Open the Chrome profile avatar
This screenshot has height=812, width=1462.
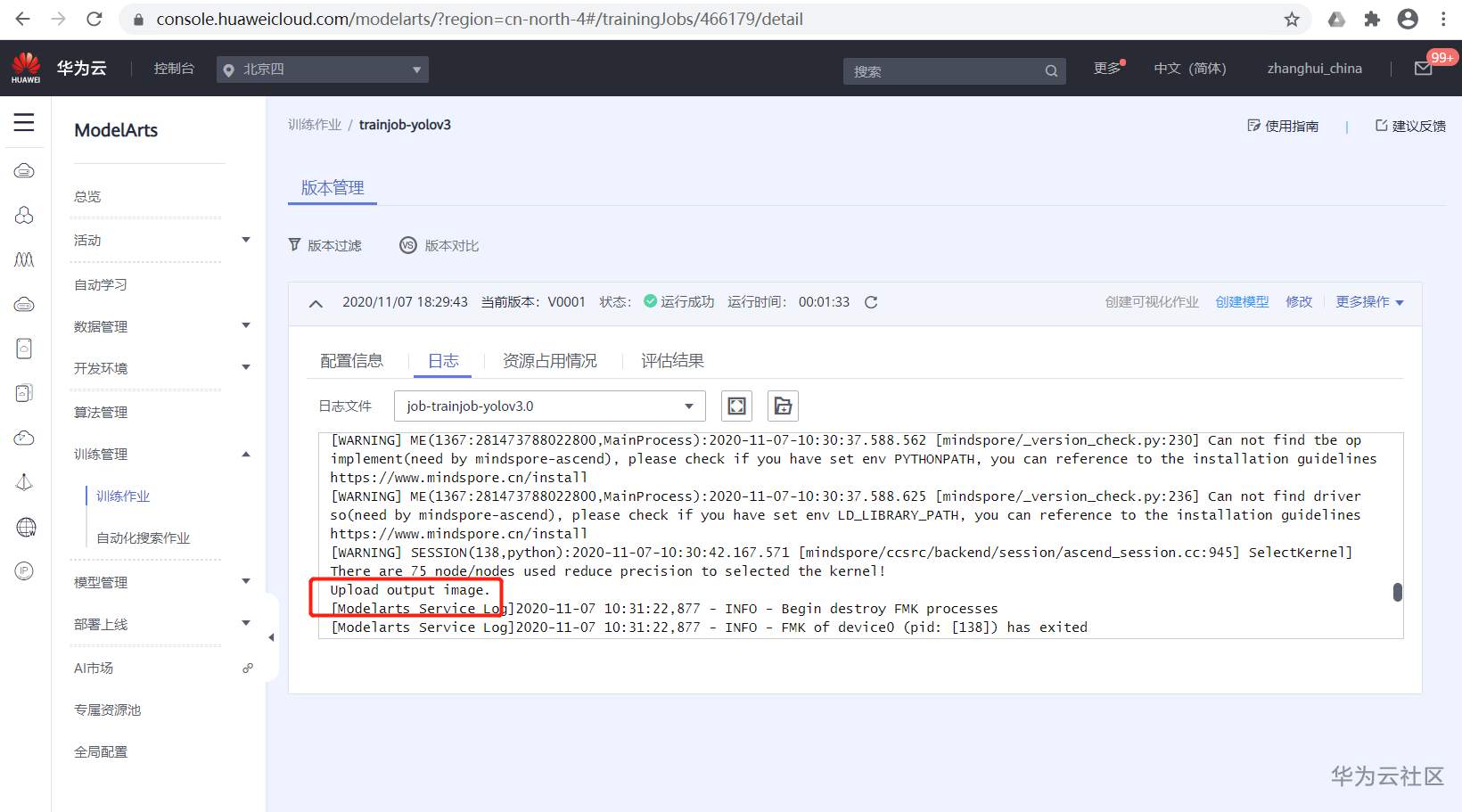[1408, 19]
